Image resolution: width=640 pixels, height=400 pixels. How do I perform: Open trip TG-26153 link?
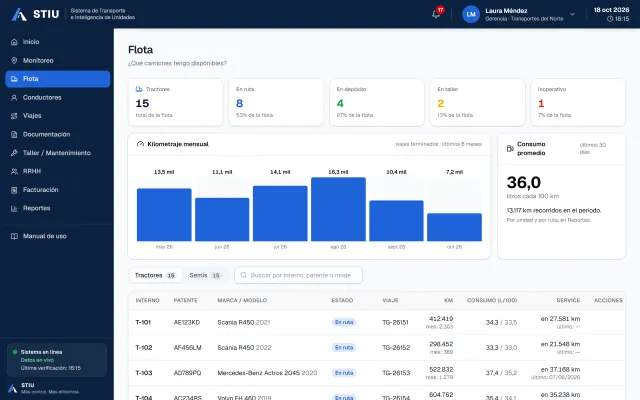pos(396,373)
